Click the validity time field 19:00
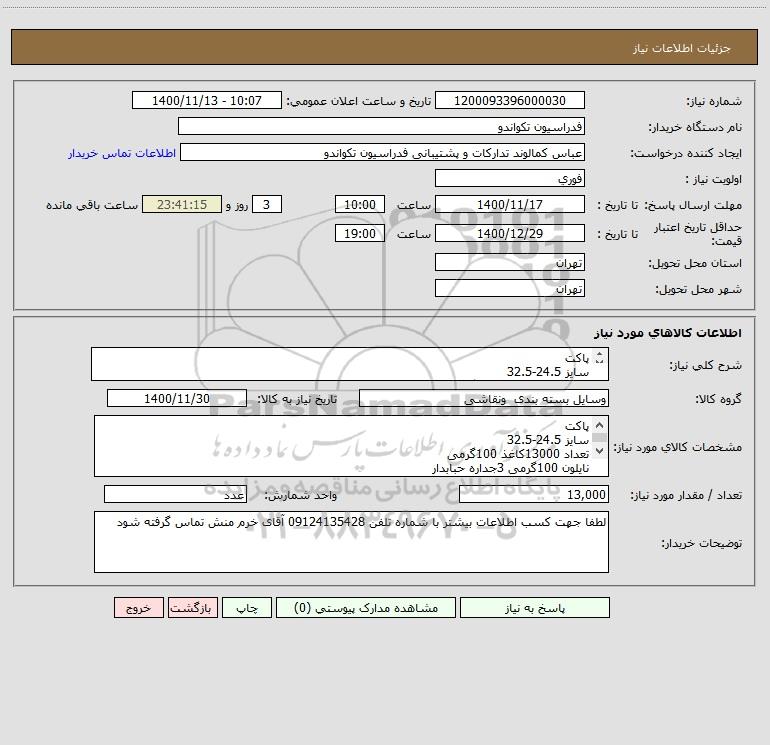 pos(359,233)
